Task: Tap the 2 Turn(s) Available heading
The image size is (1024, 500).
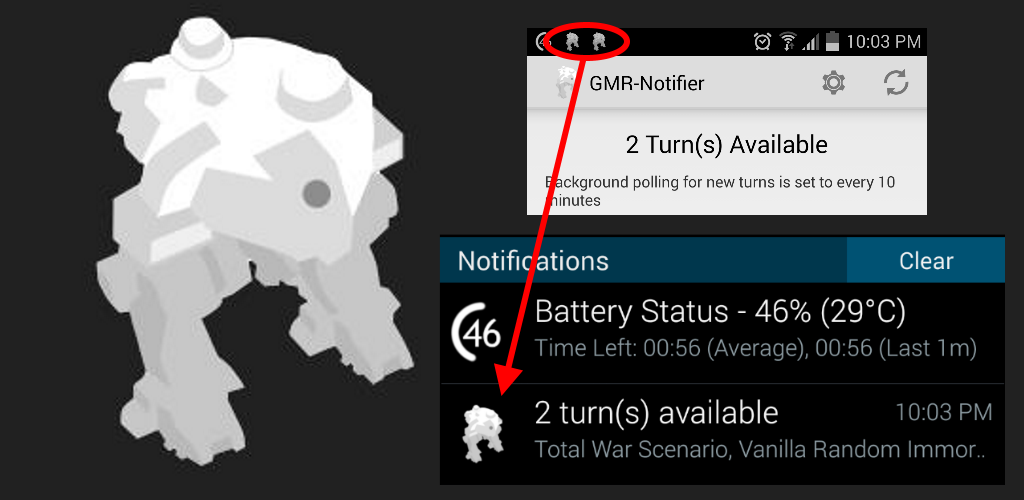Action: pos(726,144)
